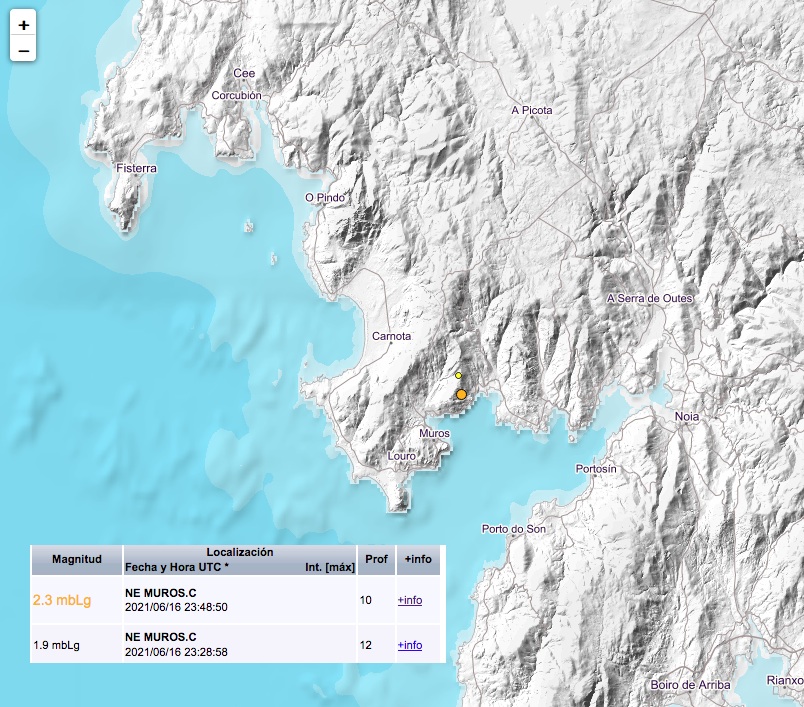
Task: Click the Corcubión town label
Action: [236, 96]
